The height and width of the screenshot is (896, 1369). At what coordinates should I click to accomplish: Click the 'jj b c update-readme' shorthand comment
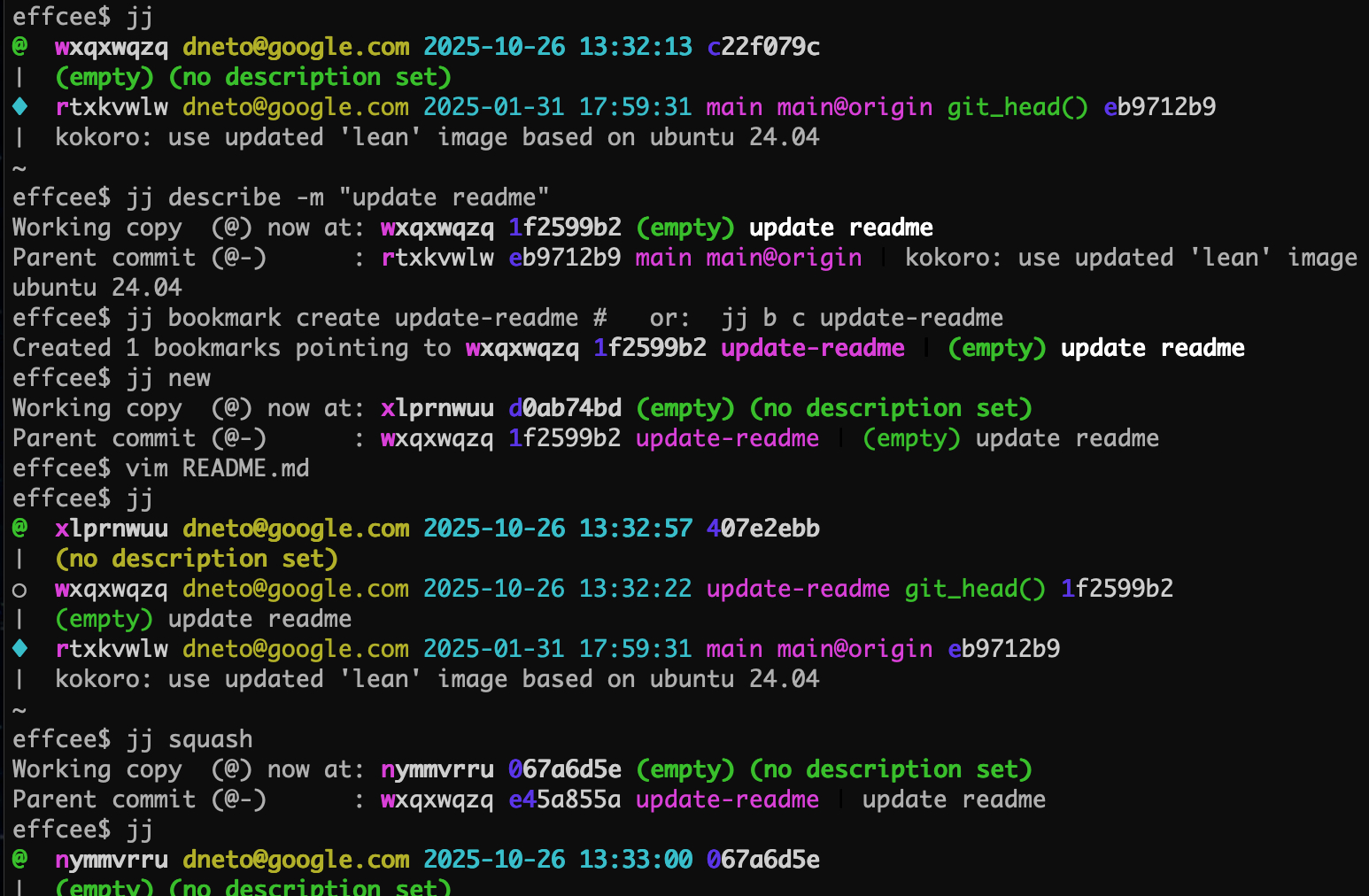pyautogui.click(x=862, y=317)
